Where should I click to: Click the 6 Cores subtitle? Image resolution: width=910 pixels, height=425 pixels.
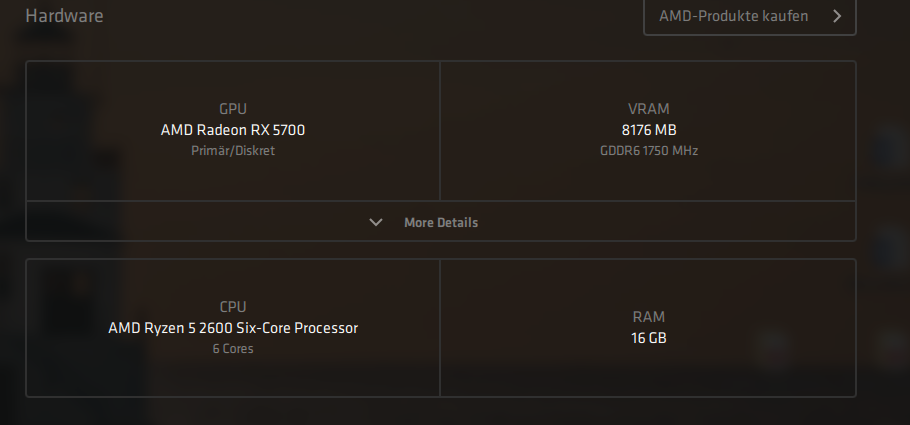233,349
